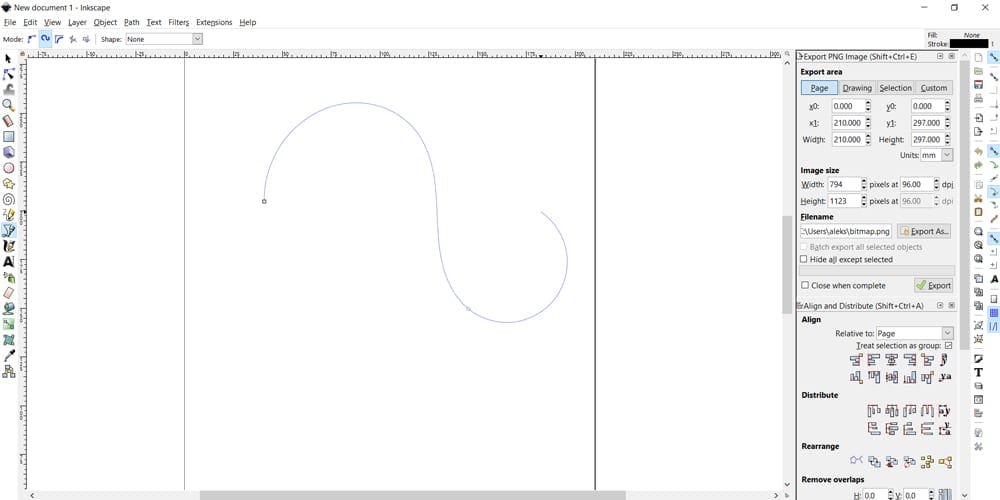The height and width of the screenshot is (500, 1000).
Task: Click the Fill None indicator
Action: pyautogui.click(x=971, y=35)
